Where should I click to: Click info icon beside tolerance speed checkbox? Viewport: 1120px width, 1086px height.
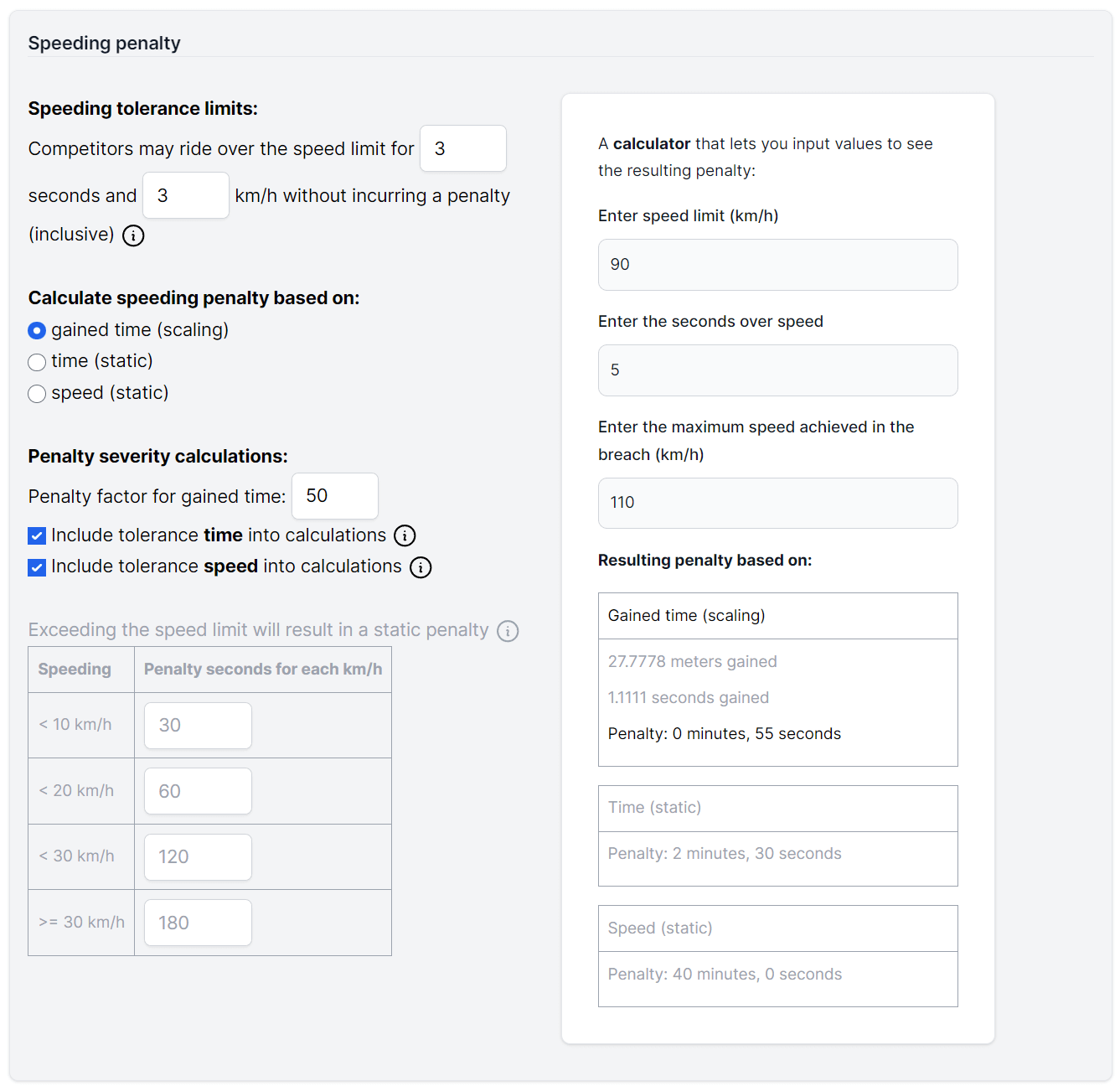click(x=421, y=567)
